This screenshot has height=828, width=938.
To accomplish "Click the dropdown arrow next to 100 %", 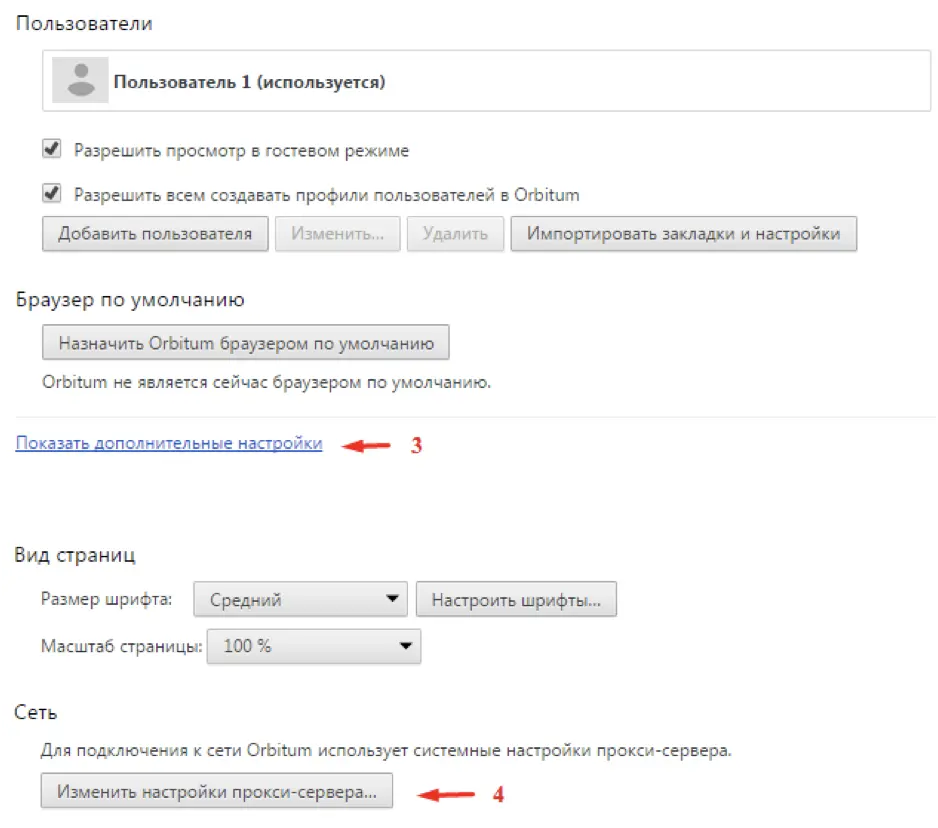I will 407,646.
